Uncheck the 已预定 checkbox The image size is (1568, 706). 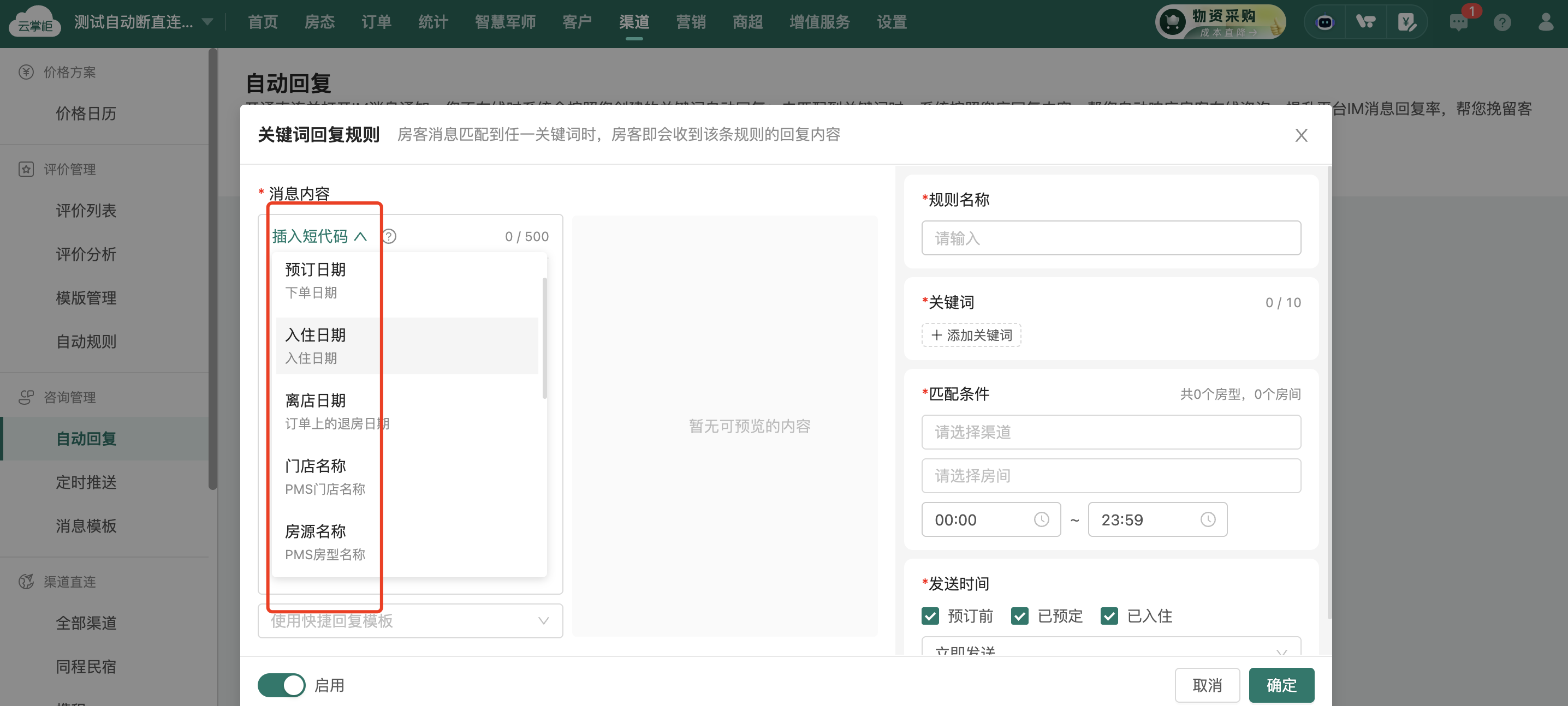pos(1019,616)
